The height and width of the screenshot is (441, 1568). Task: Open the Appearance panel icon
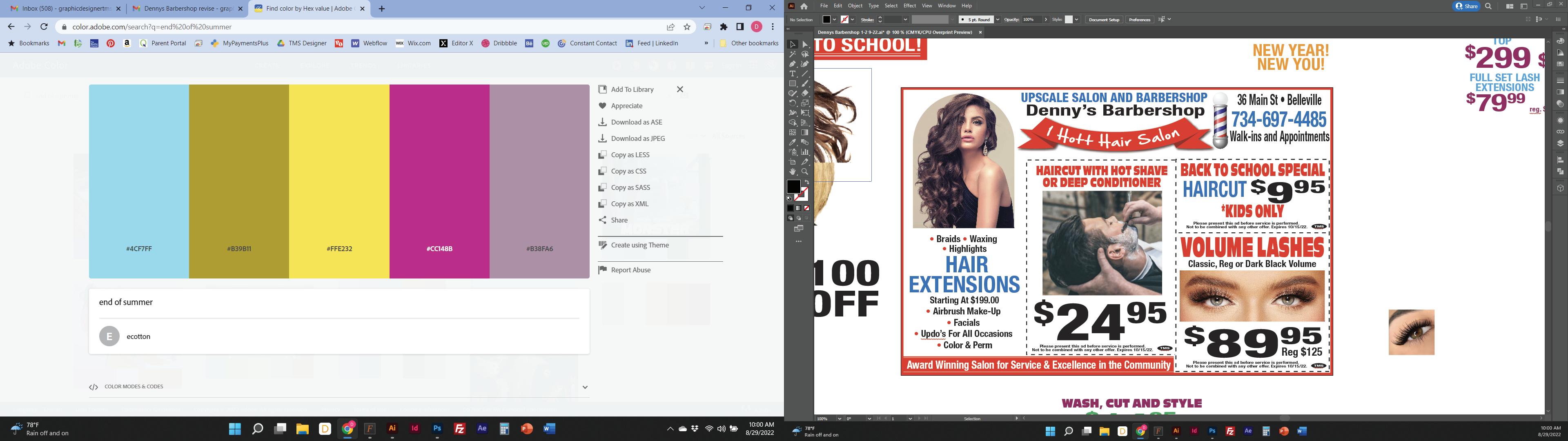pyautogui.click(x=1560, y=120)
